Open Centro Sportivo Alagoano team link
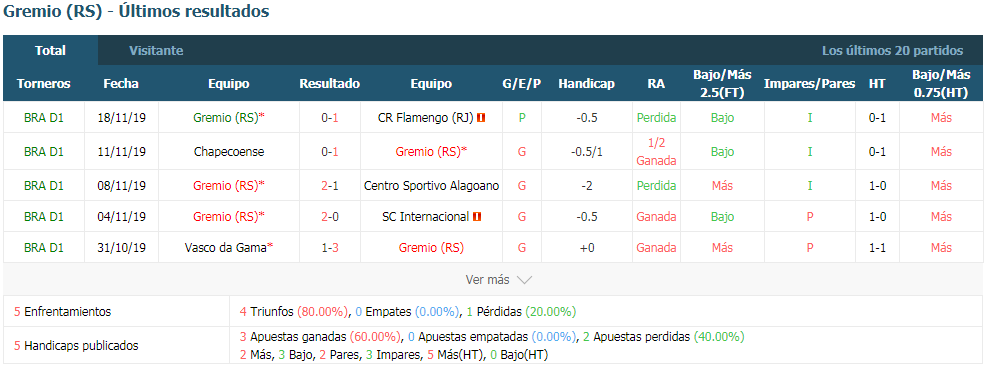The height and width of the screenshot is (366, 986). [x=431, y=186]
